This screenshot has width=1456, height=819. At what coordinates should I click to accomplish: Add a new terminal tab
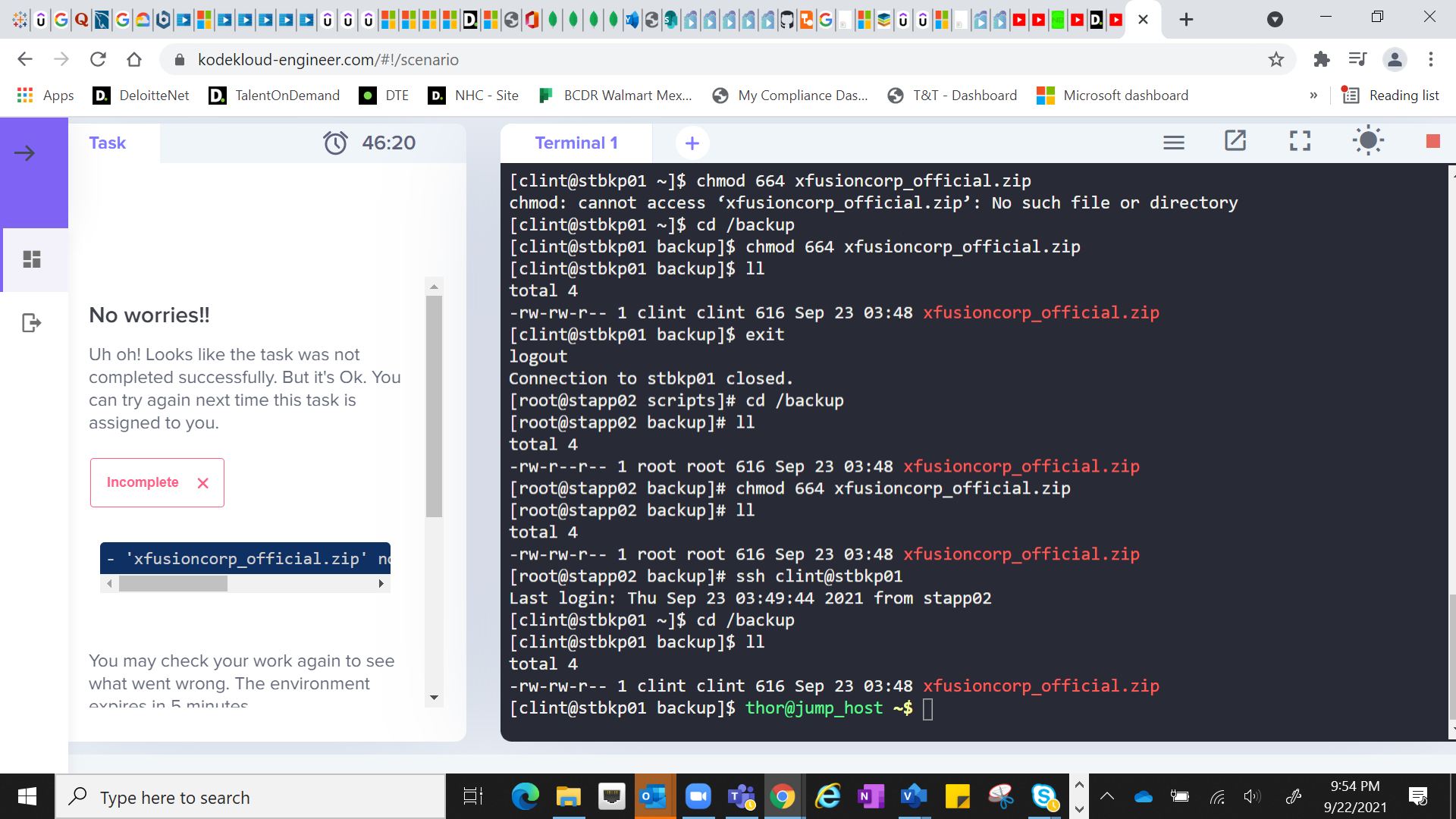coord(692,143)
